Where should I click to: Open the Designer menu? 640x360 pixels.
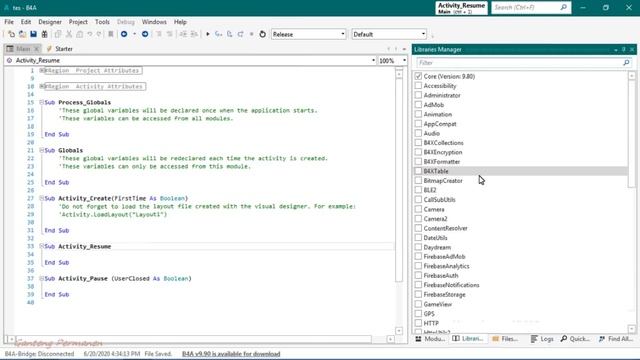[50, 22]
